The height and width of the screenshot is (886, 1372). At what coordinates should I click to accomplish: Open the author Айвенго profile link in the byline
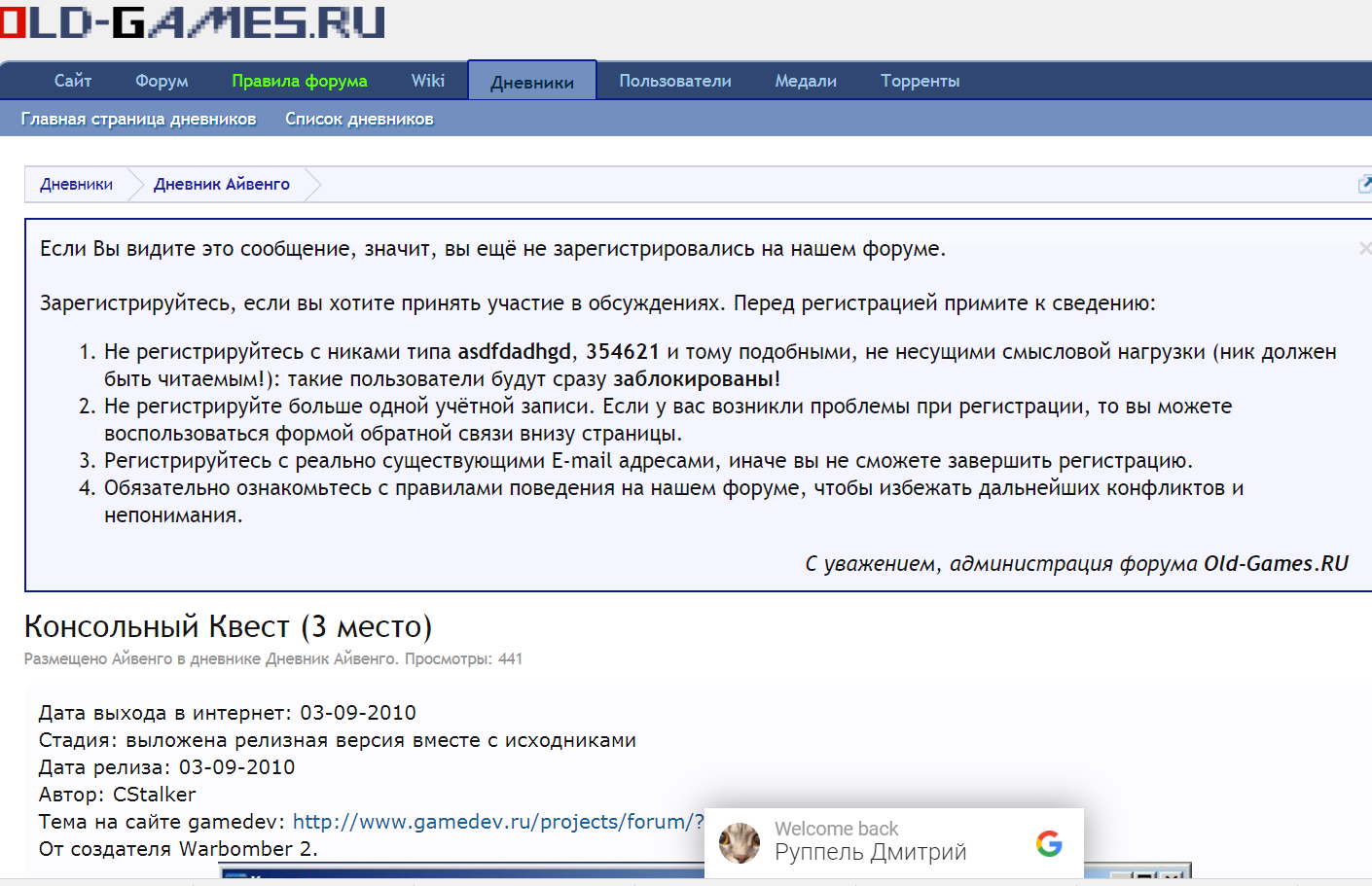click(142, 658)
